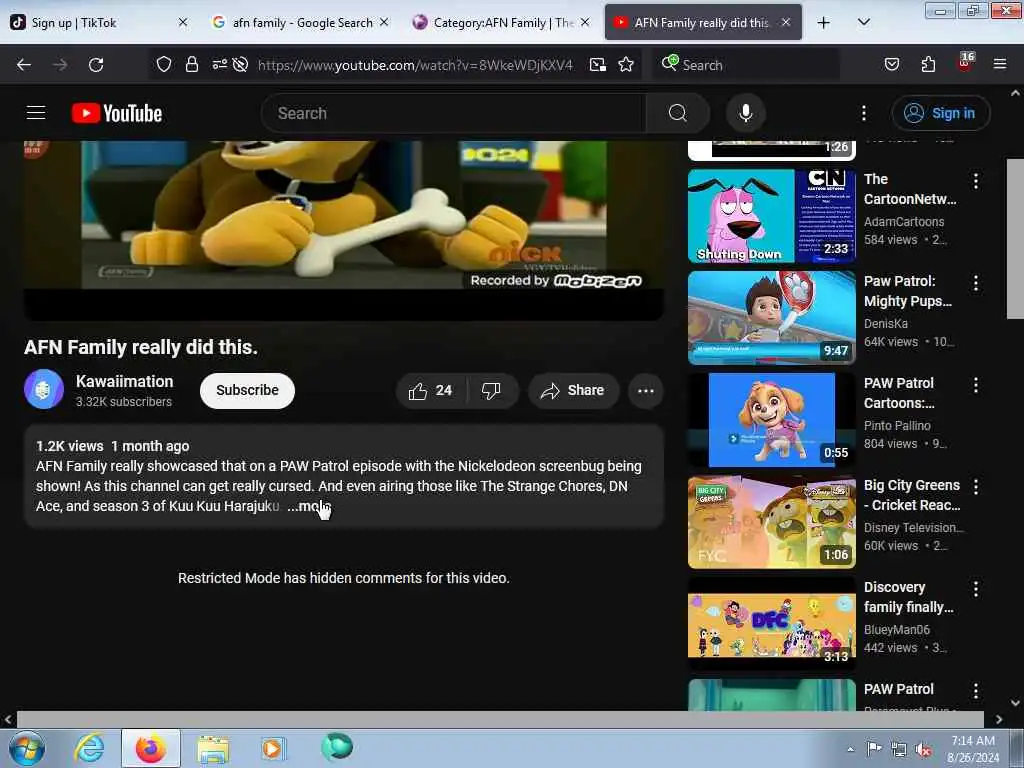The height and width of the screenshot is (768, 1024).
Task: Click the Sign in button
Action: [940, 113]
